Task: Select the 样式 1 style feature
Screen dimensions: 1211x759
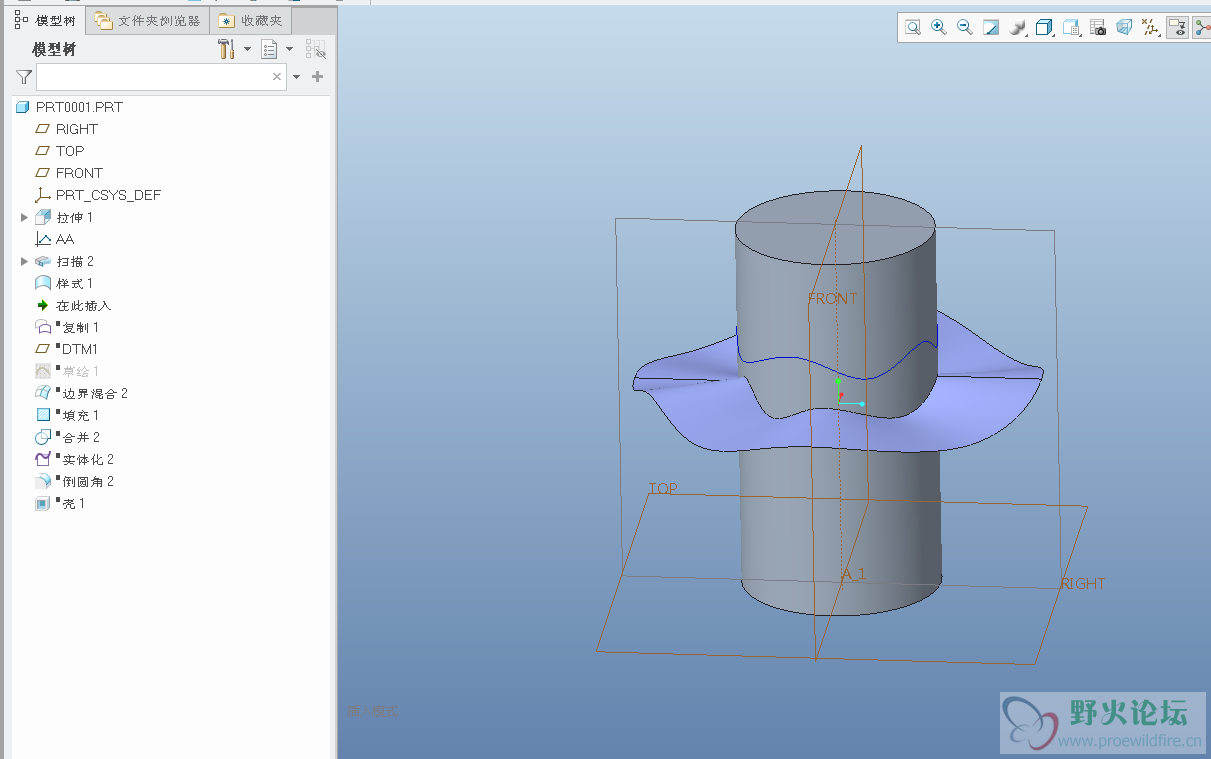Action: 64,283
